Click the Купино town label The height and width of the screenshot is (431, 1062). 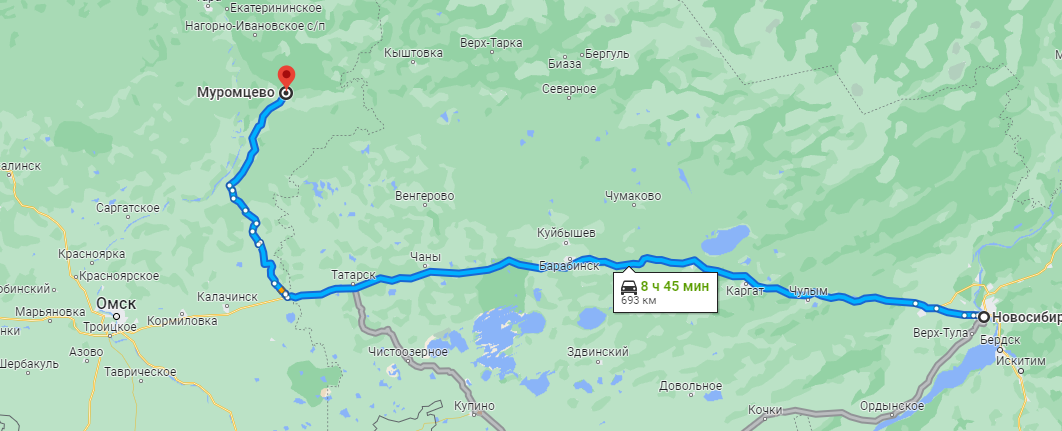pyautogui.click(x=475, y=406)
